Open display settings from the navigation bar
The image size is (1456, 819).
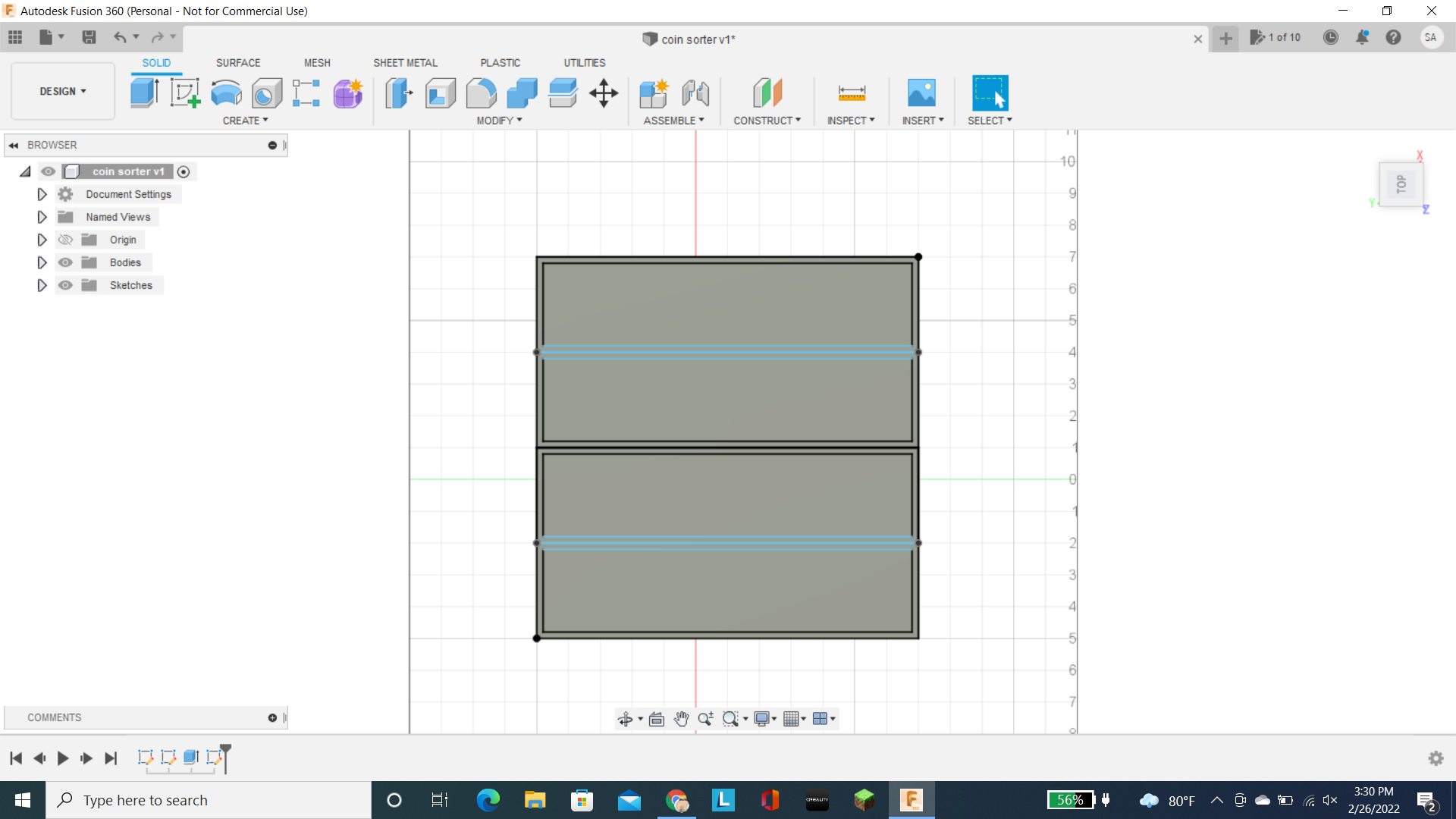[764, 718]
